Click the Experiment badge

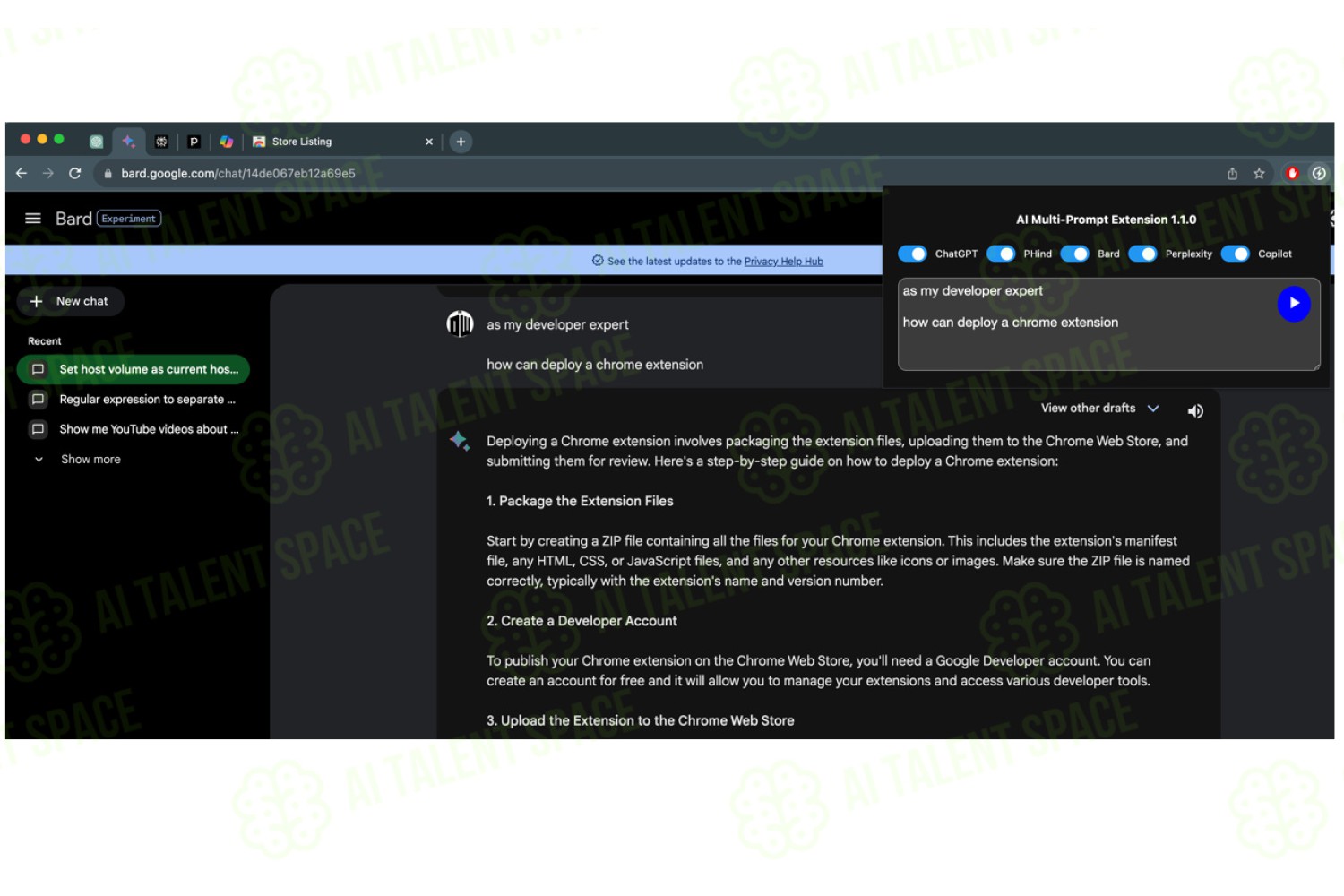[129, 219]
